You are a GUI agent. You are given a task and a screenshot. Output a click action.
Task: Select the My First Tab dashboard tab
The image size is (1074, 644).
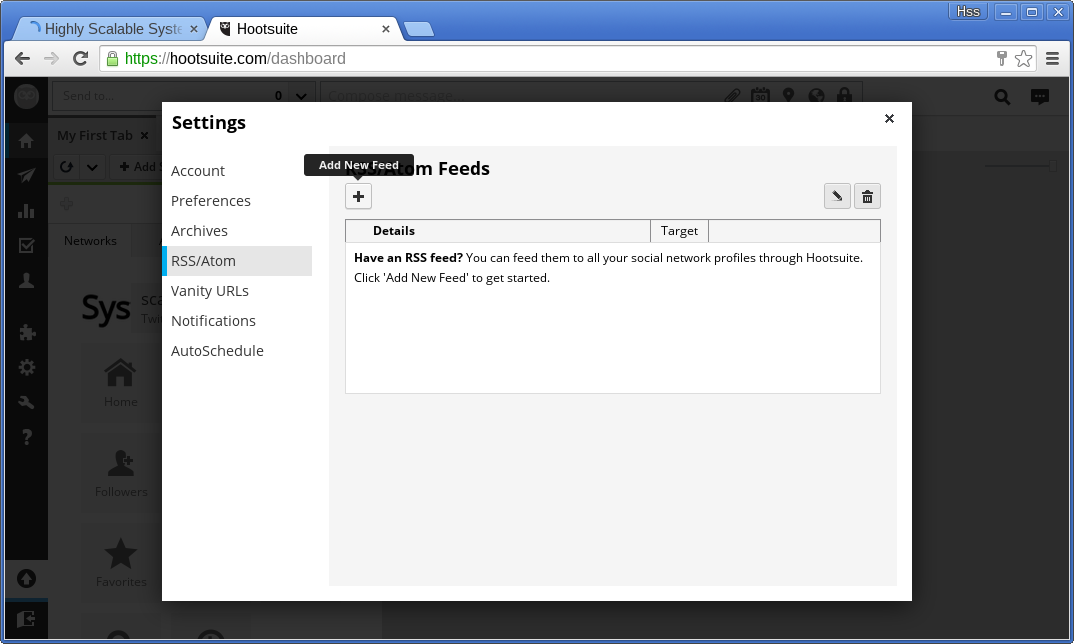pos(95,136)
